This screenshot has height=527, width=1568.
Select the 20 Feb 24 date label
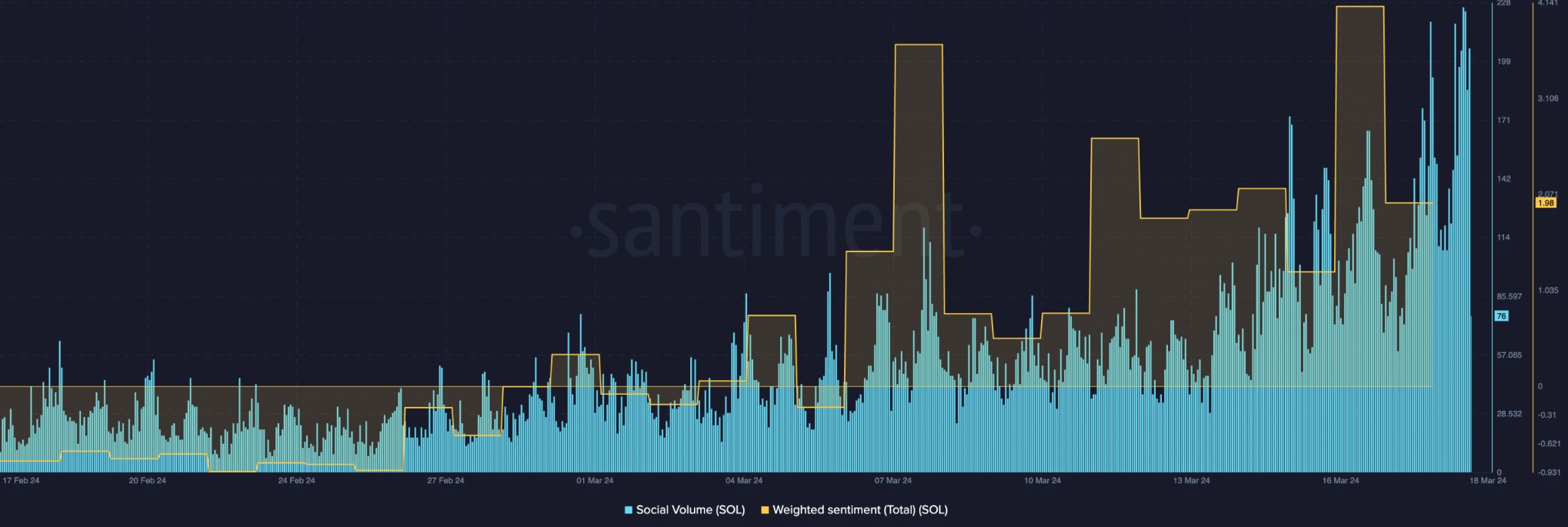(148, 481)
